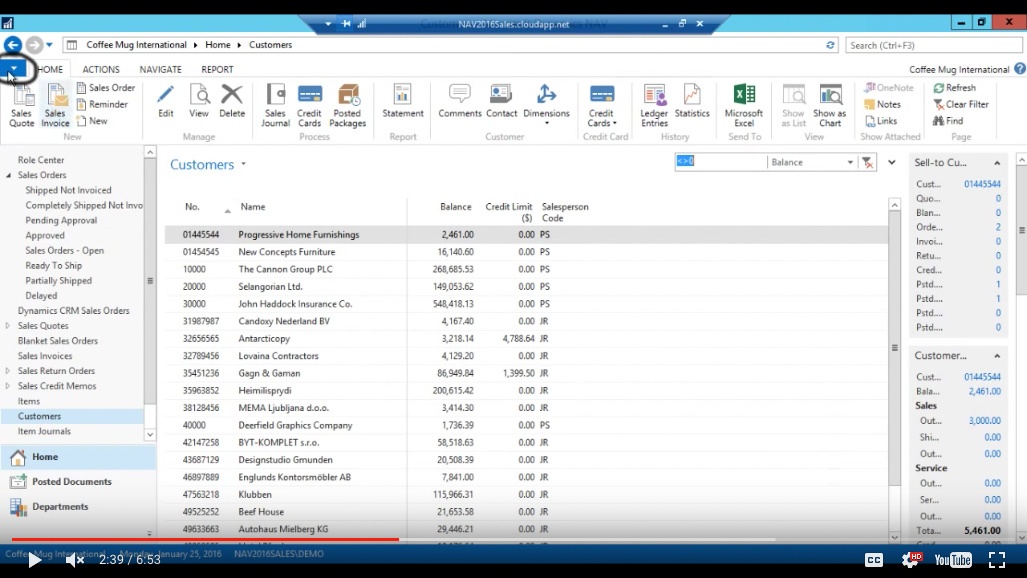Open the application menu dropdown

pos(14,68)
